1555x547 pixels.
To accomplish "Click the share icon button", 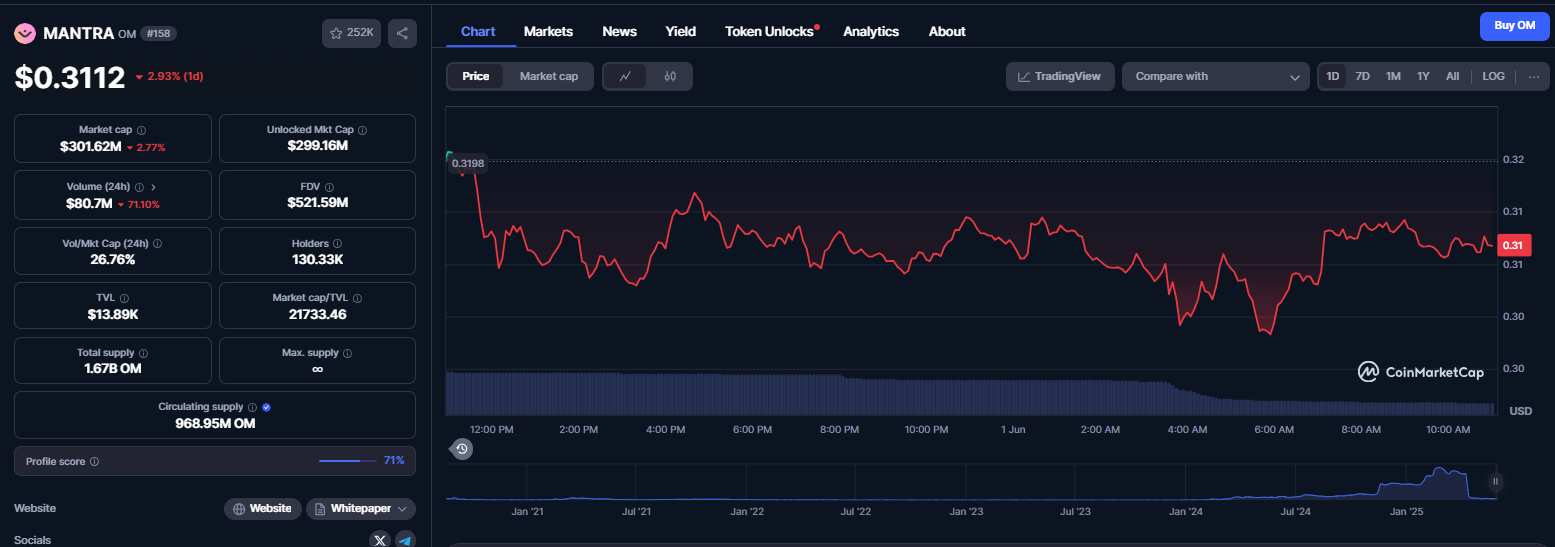I will coord(402,33).
